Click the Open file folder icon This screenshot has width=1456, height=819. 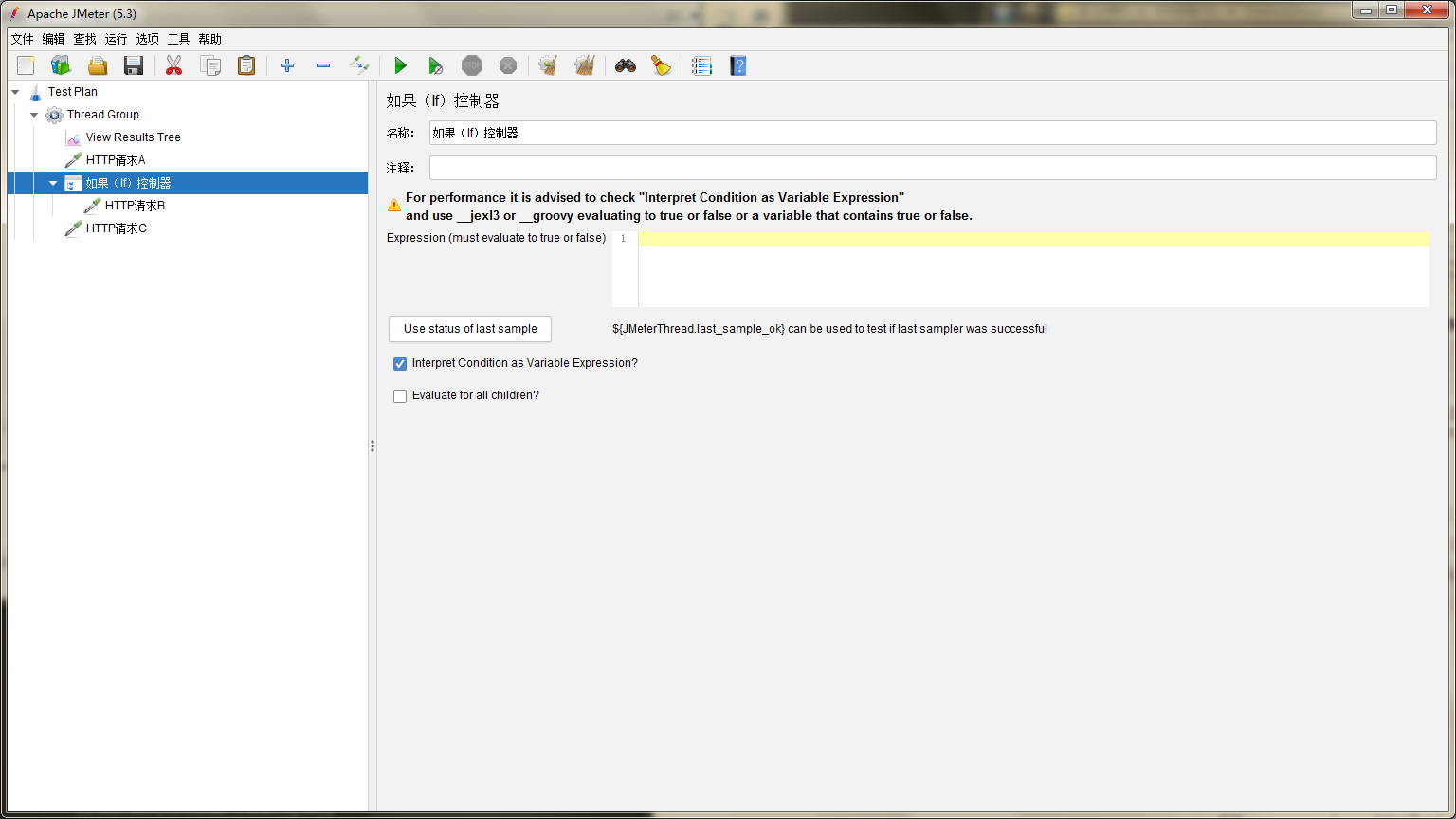coord(98,65)
